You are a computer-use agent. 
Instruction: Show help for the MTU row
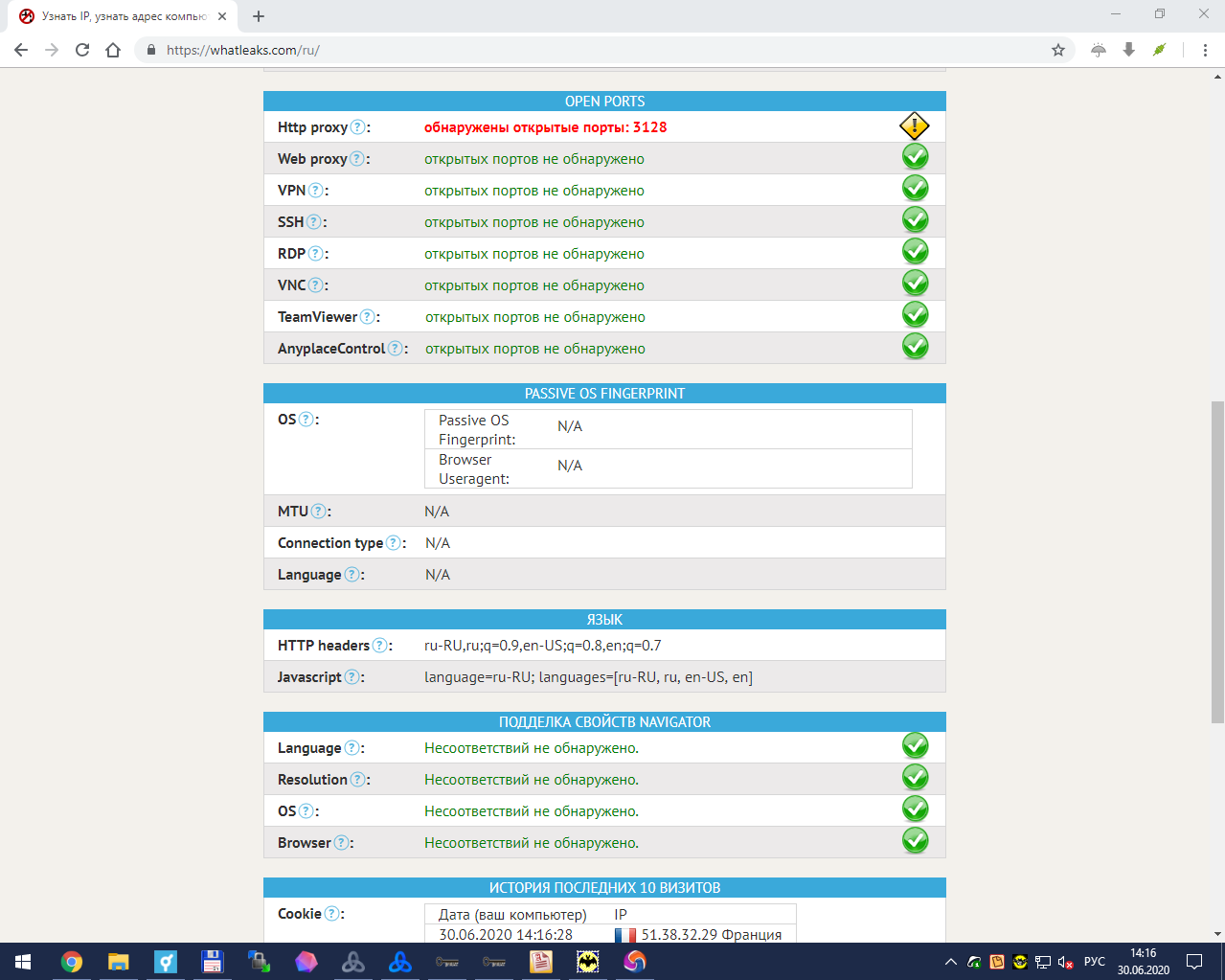(x=319, y=512)
